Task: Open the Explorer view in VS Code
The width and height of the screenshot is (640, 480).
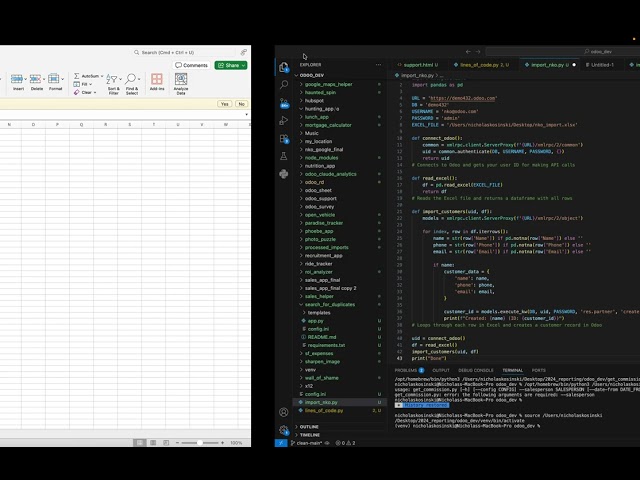Action: point(284,67)
